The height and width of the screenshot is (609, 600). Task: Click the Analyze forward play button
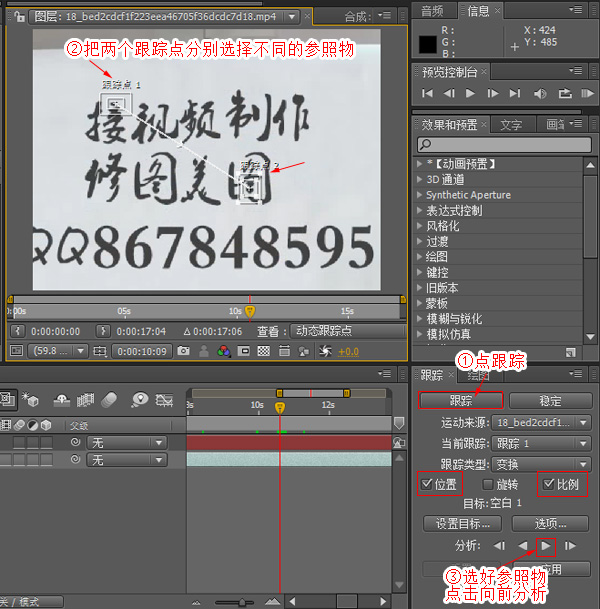tap(546, 546)
